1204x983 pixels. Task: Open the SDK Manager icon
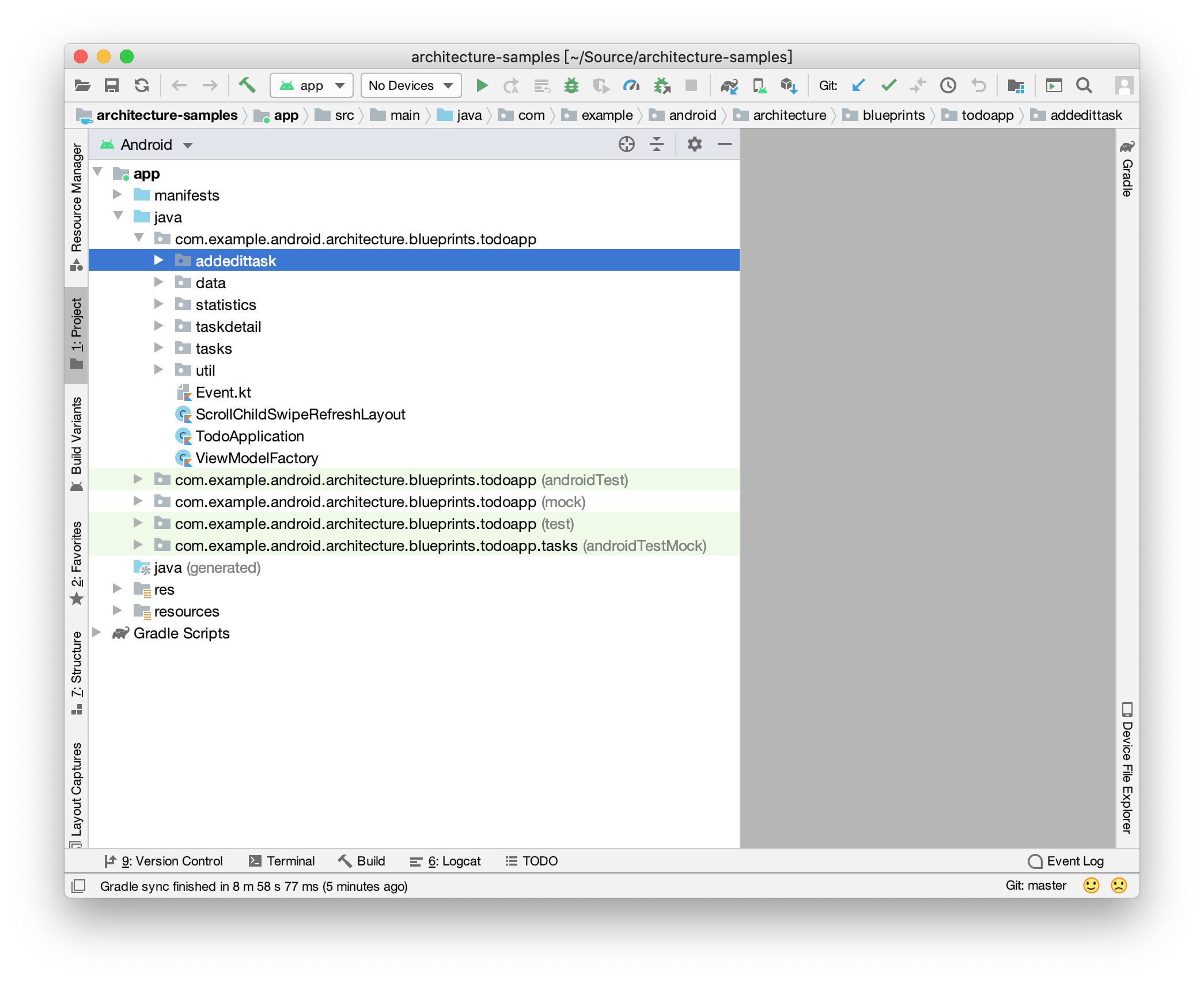tap(789, 86)
